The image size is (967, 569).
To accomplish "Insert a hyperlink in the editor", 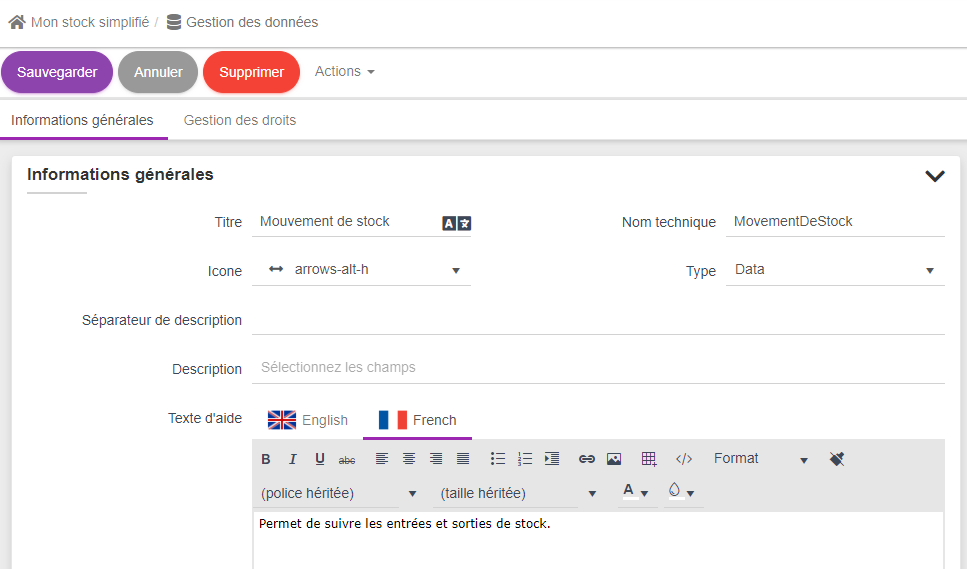I will coord(587,459).
